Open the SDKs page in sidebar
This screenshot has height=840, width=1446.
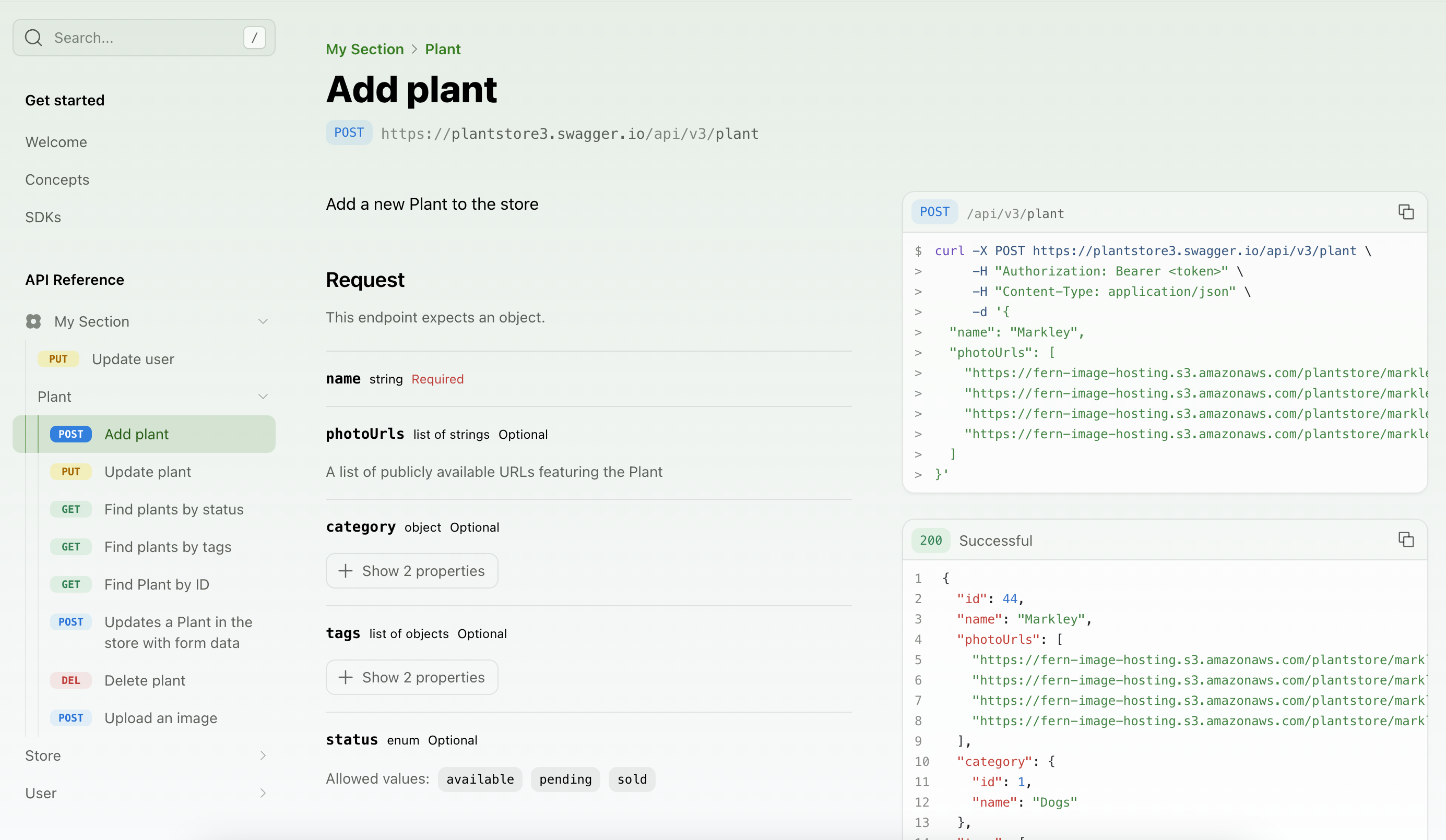[43, 217]
